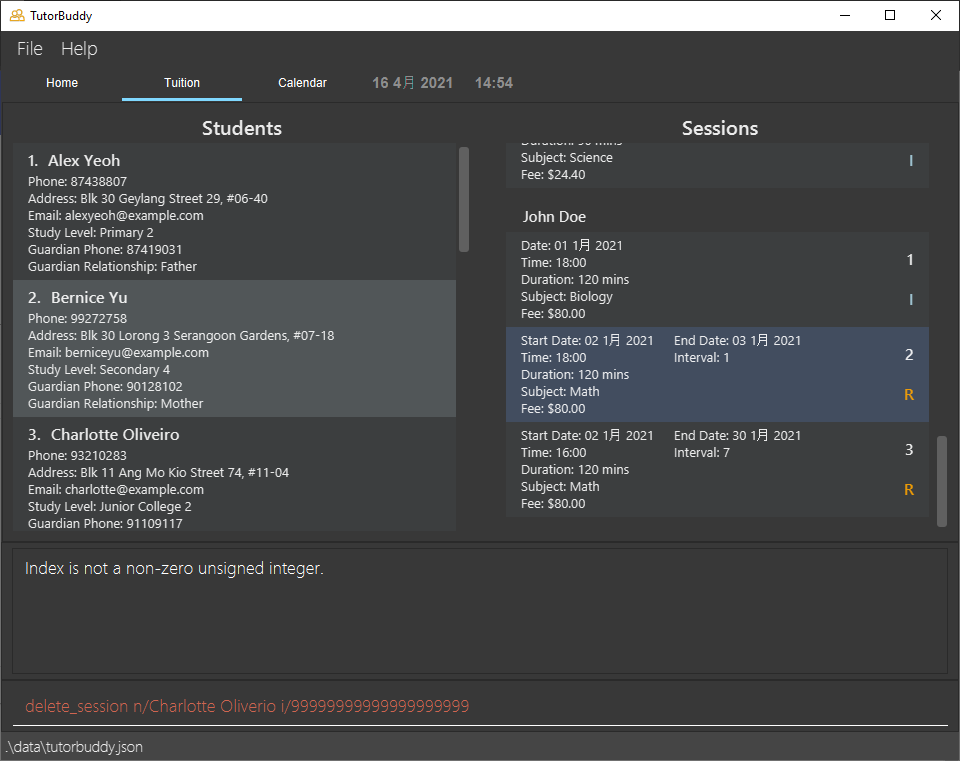Viewport: 960px width, 761px height.
Task: Click the result message display box
Action: click(x=480, y=610)
